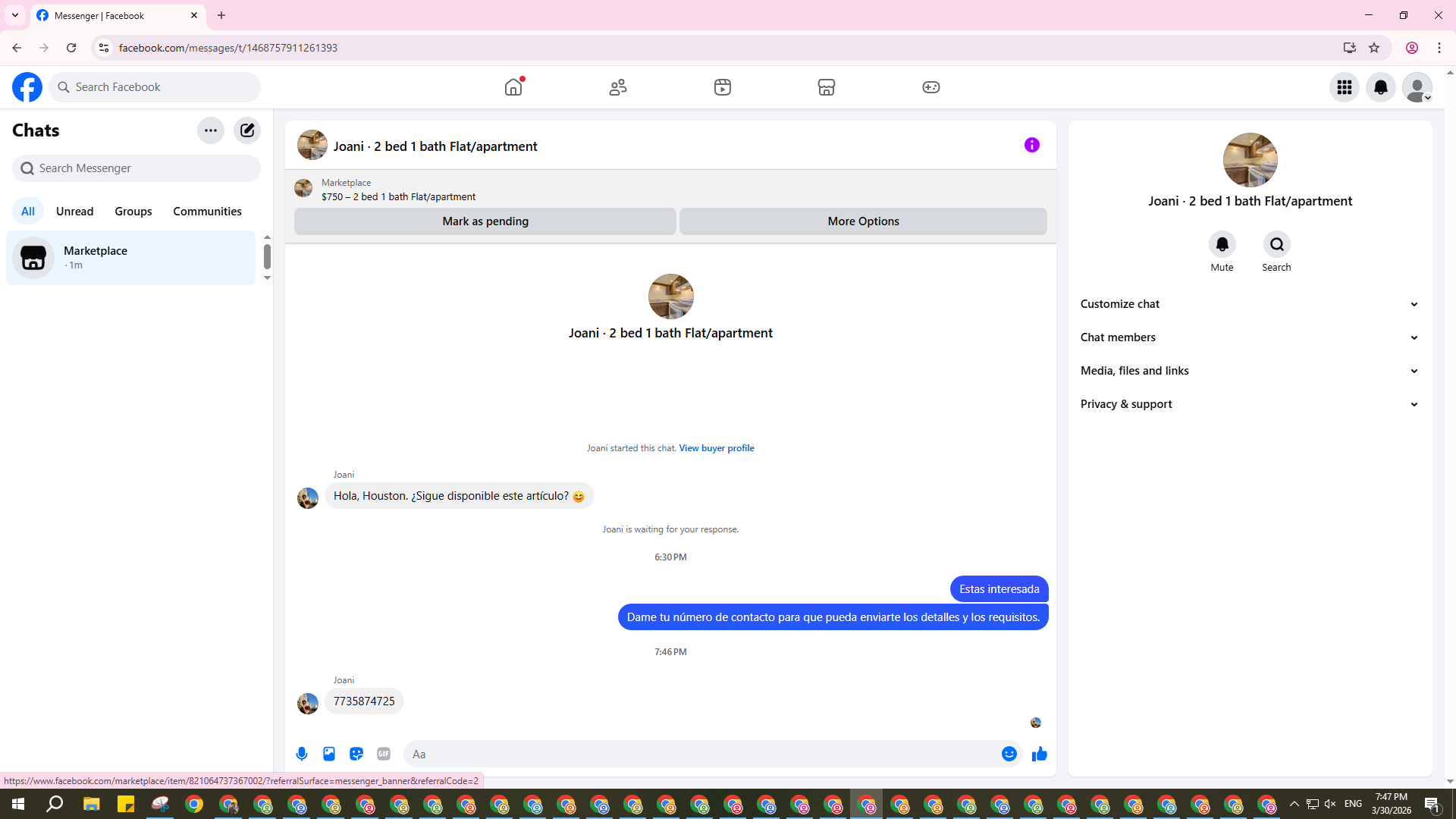Expand the Customize chat section

pos(1249,304)
